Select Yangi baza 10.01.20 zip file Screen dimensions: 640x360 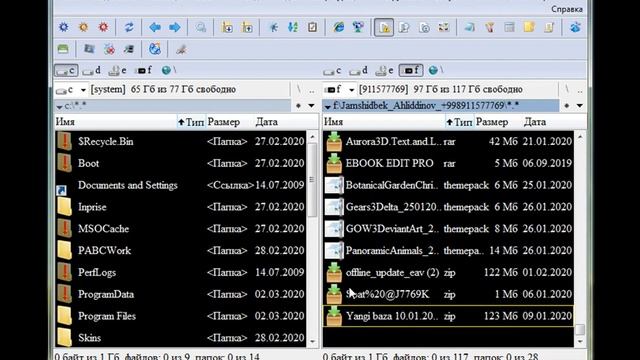click(x=448, y=316)
